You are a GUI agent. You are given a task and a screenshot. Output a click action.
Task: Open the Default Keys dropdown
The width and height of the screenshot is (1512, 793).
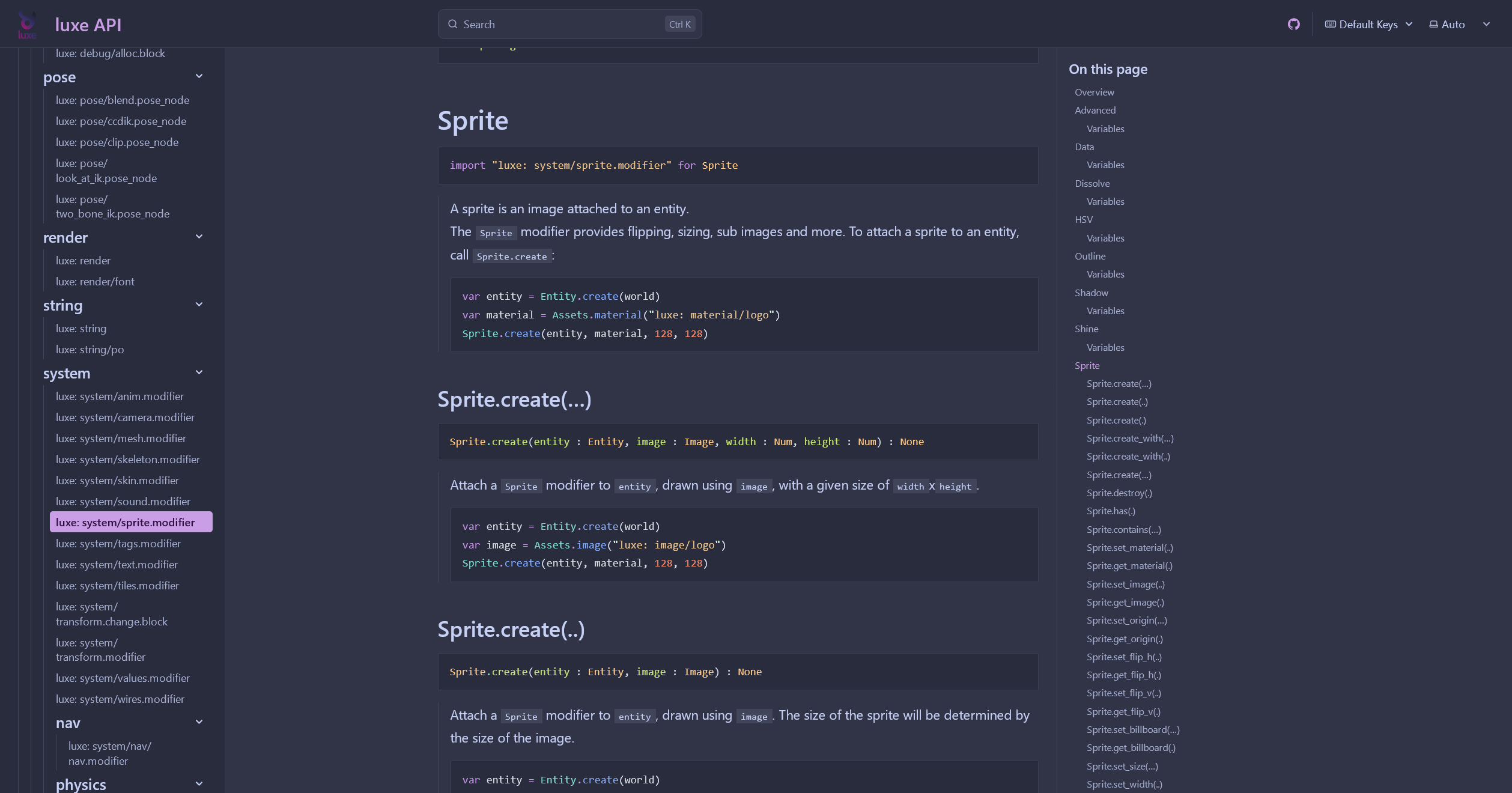pos(1369,24)
